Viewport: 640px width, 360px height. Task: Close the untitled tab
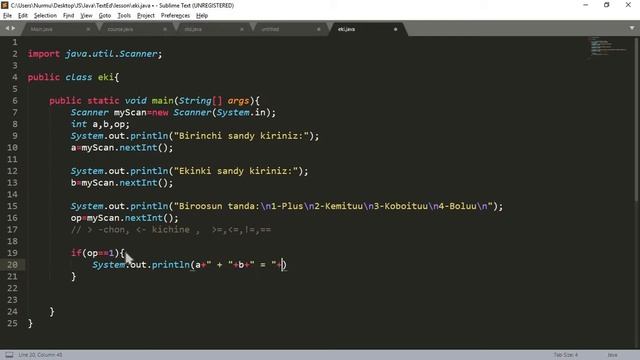pos(319,29)
